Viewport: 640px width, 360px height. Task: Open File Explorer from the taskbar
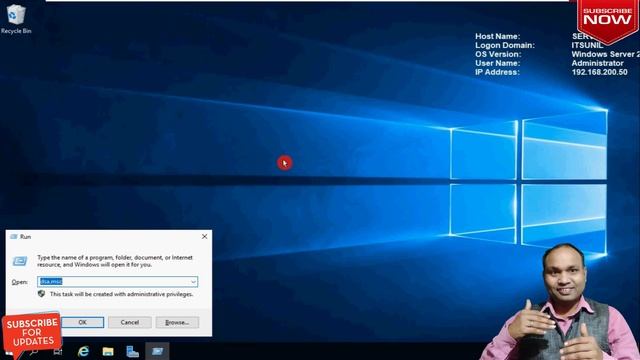pos(108,351)
